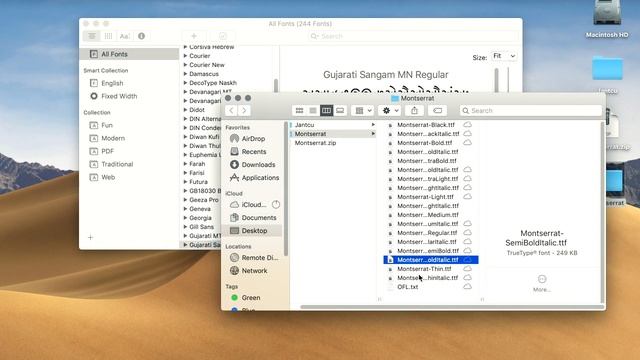This screenshot has width=640, height=360.
Task: Open Finder group-by arrangement dropdown
Action: (x=362, y=111)
